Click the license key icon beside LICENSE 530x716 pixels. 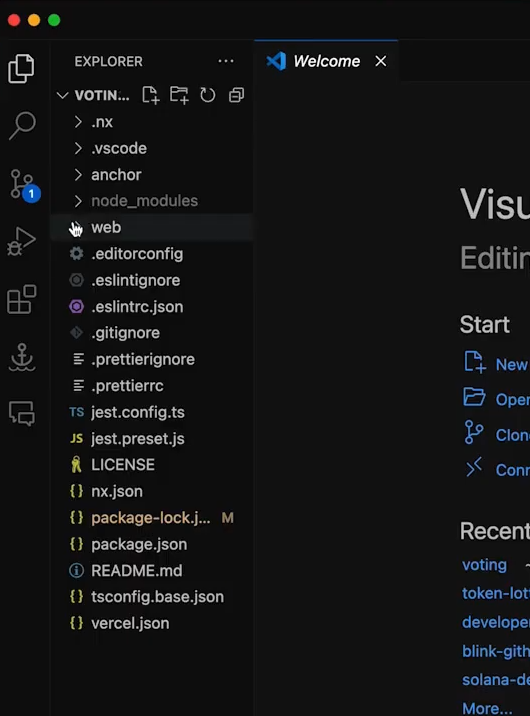click(76, 465)
